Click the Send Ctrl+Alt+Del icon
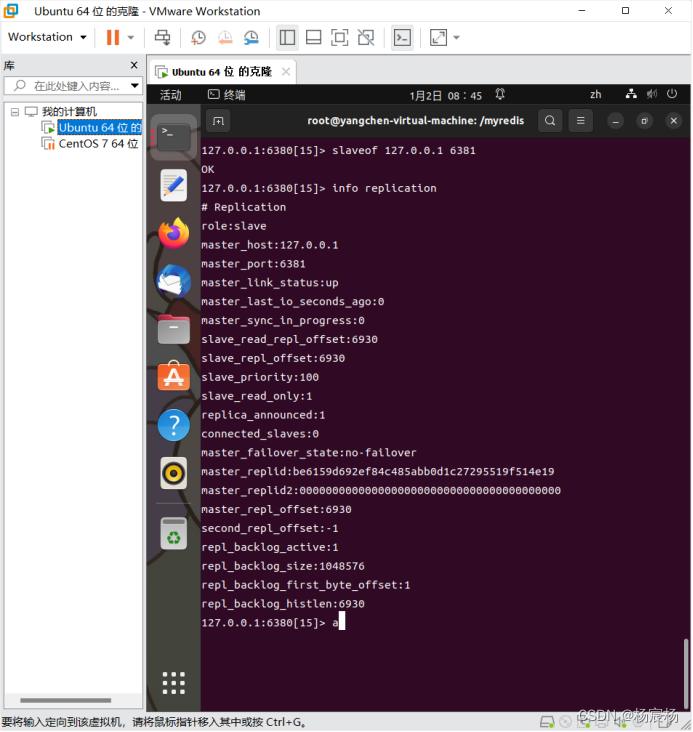Screen dimensions: 693x732 pyautogui.click(x=163, y=37)
